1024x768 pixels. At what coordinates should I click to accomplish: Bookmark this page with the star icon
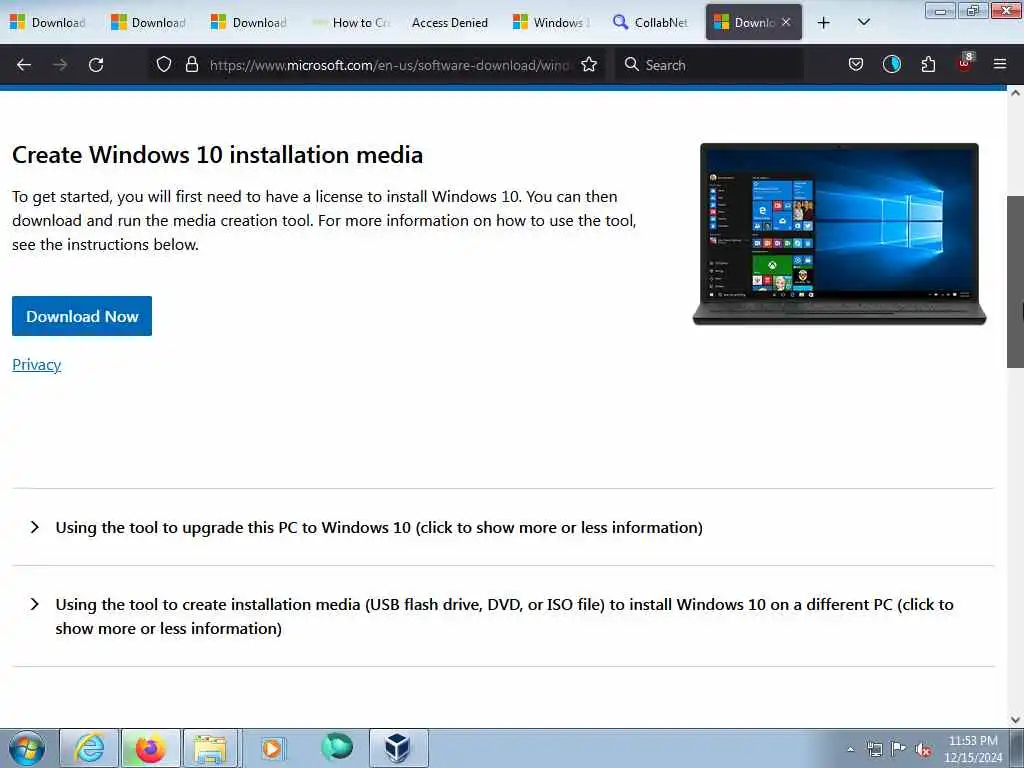coord(589,64)
